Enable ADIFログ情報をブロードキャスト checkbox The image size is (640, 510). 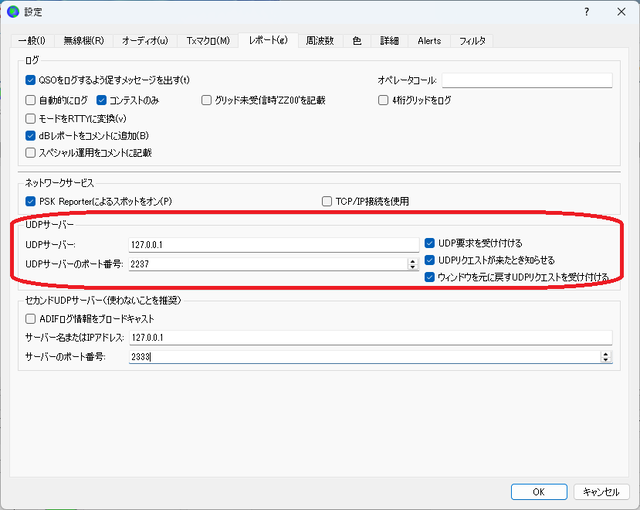click(31, 319)
